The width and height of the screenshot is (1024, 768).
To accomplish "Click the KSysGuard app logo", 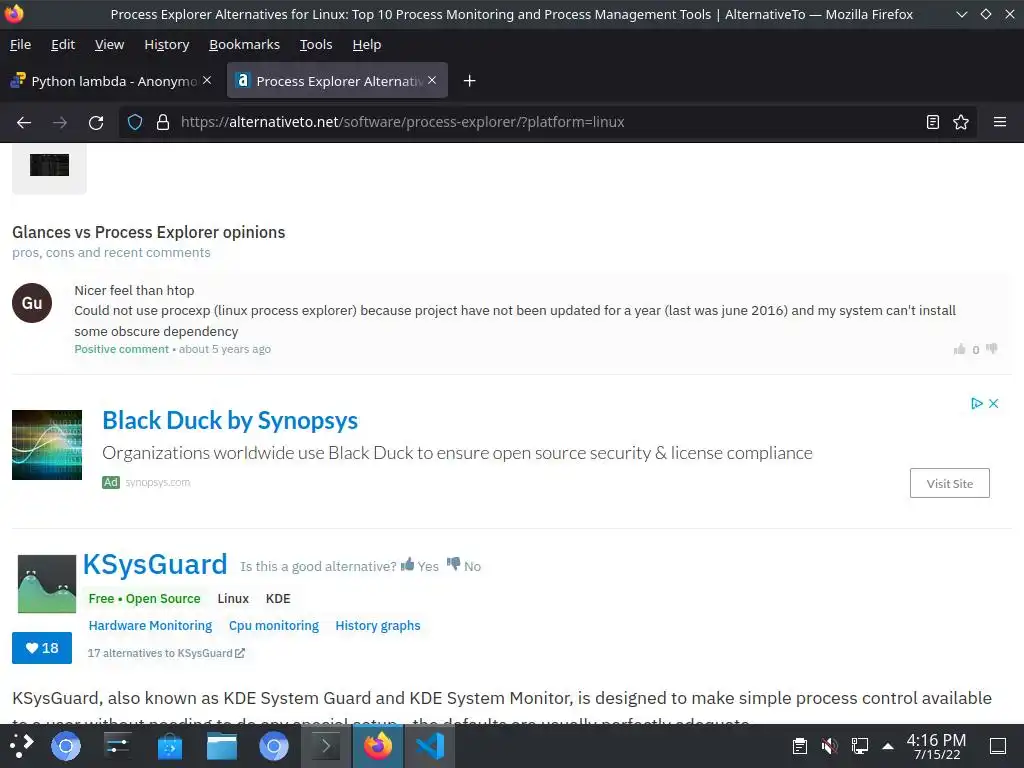I will pyautogui.click(x=47, y=584).
